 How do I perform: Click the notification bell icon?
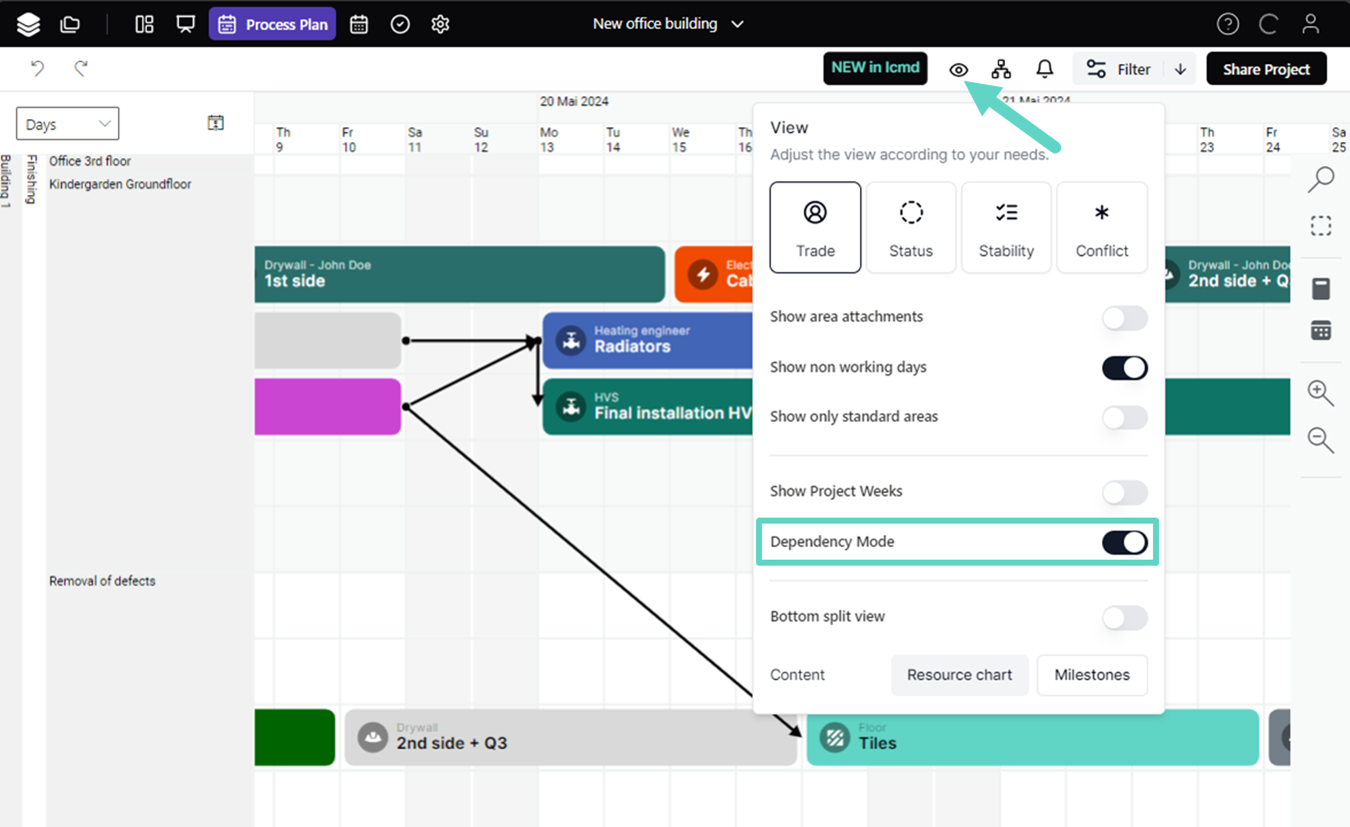(x=1044, y=69)
